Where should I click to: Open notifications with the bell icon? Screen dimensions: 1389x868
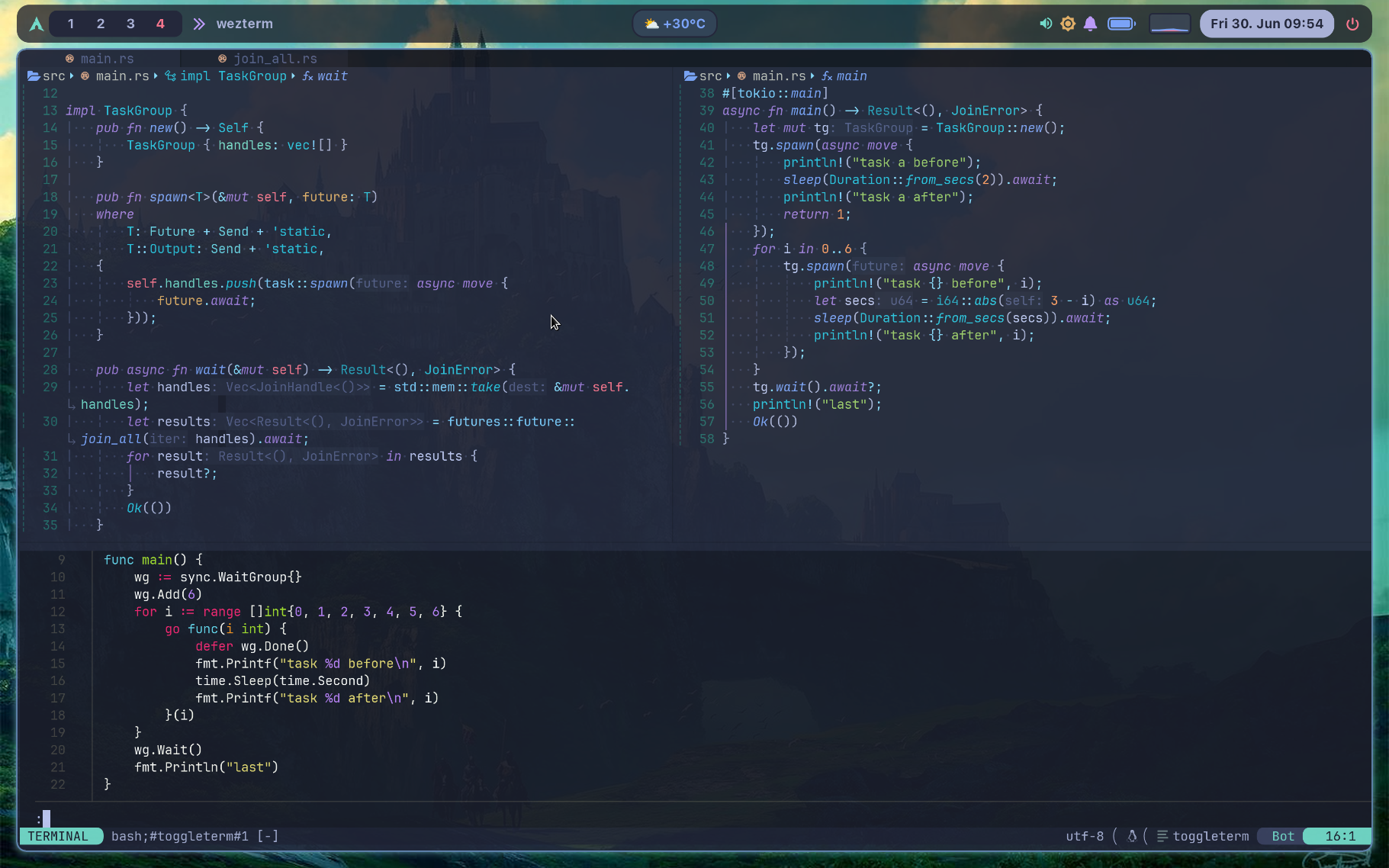[1090, 24]
